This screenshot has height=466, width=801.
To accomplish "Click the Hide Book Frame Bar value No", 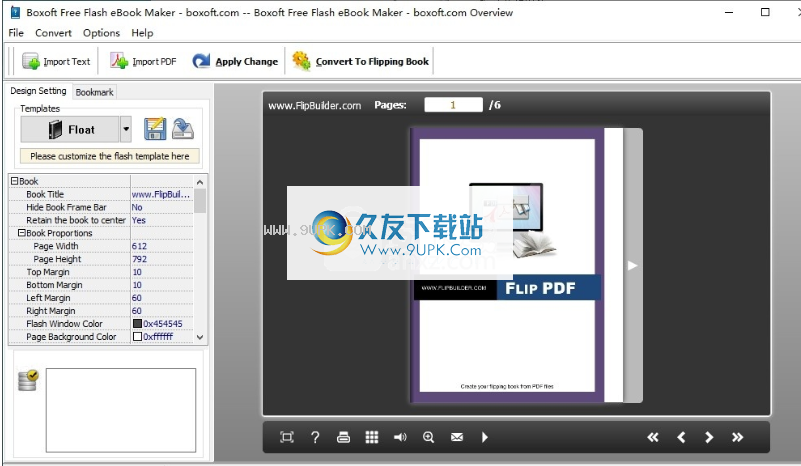I will tap(137, 207).
